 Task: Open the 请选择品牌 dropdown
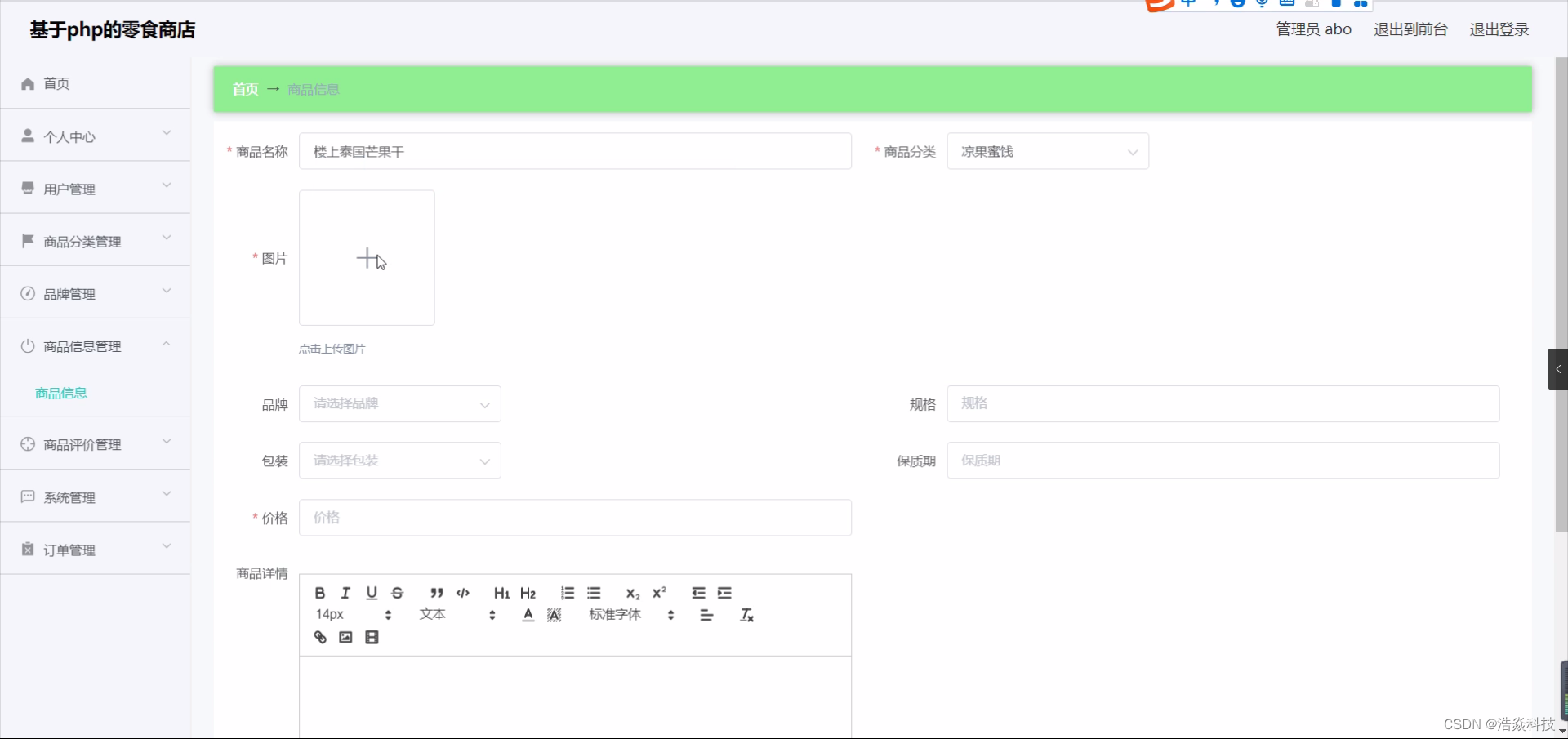[399, 403]
